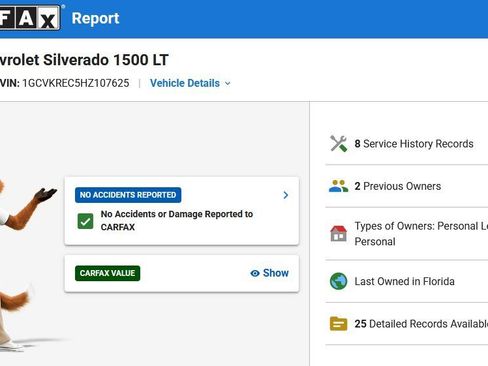This screenshot has width=488, height=366.
Task: Click the CARFAX VALUE badge
Action: click(107, 273)
